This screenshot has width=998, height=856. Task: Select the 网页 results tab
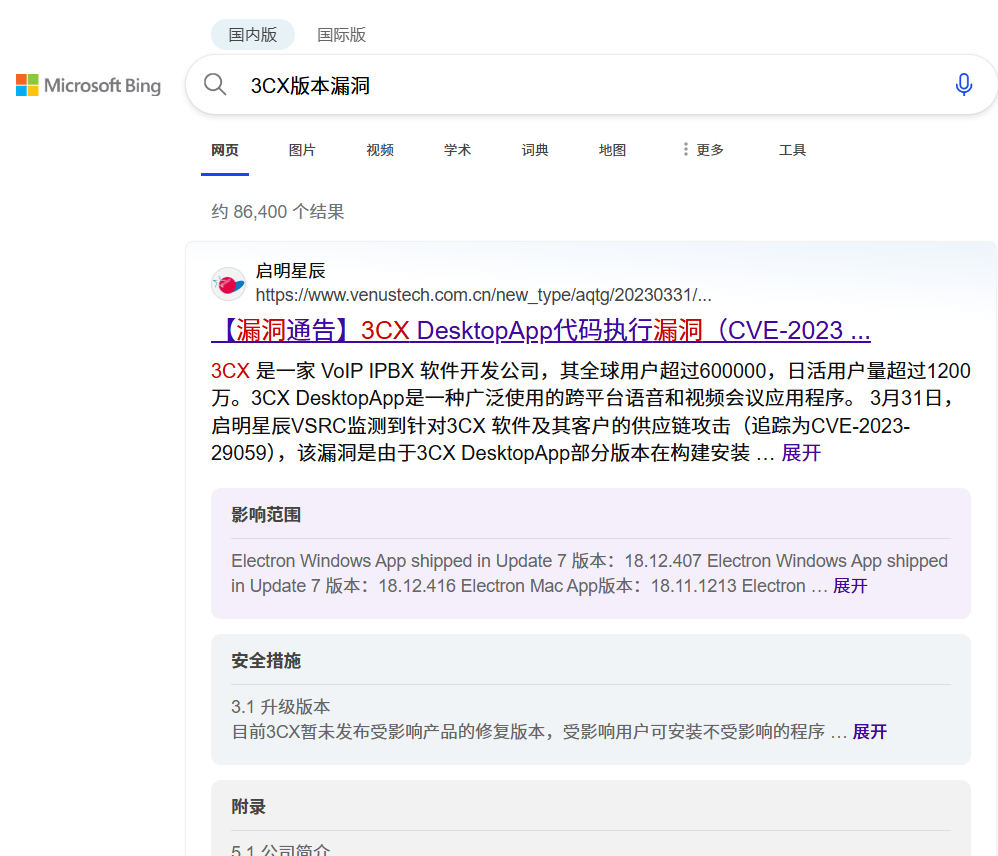225,150
